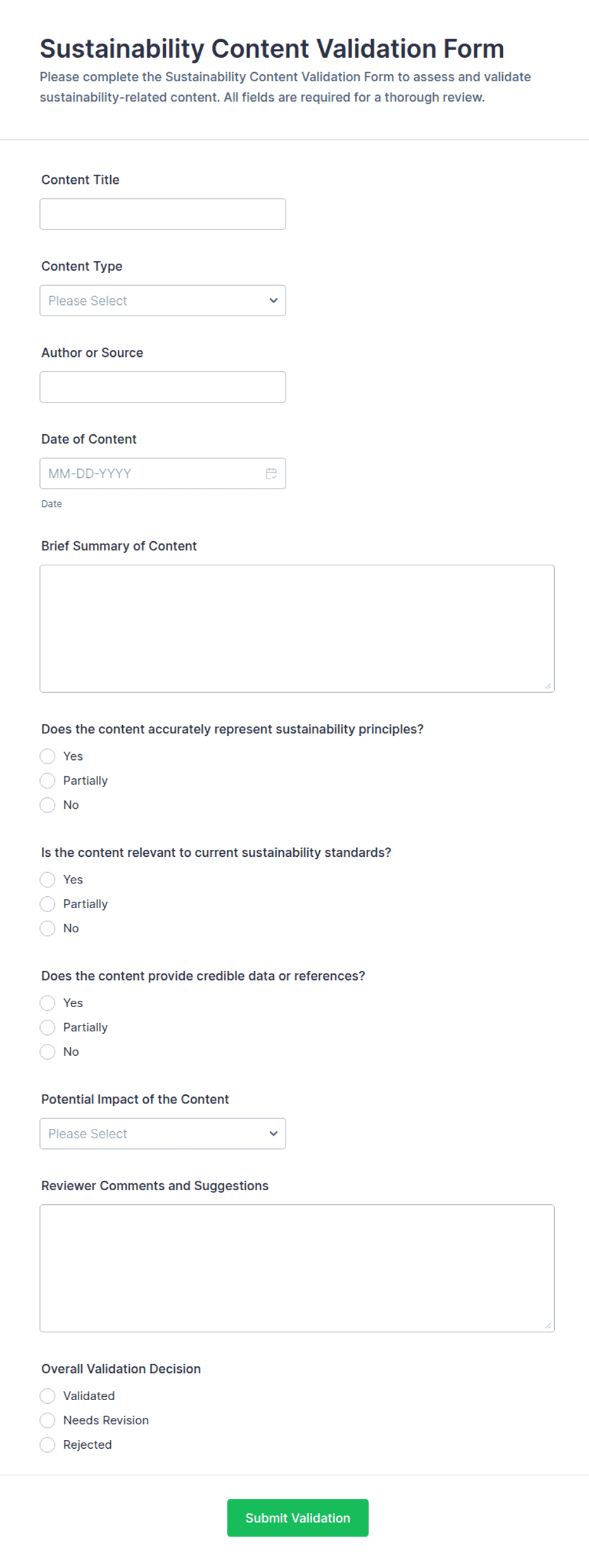
Task: Select No for credible data or references
Action: [47, 1051]
